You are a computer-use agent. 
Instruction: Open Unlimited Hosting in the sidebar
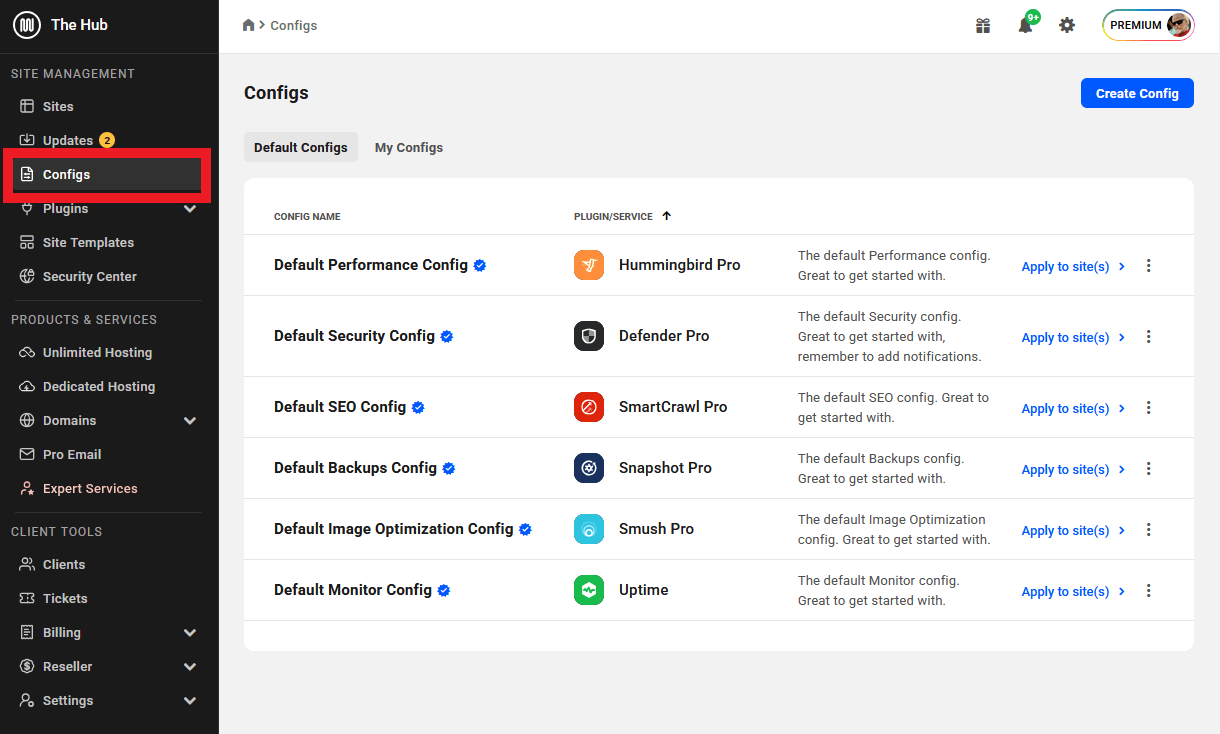[107, 352]
